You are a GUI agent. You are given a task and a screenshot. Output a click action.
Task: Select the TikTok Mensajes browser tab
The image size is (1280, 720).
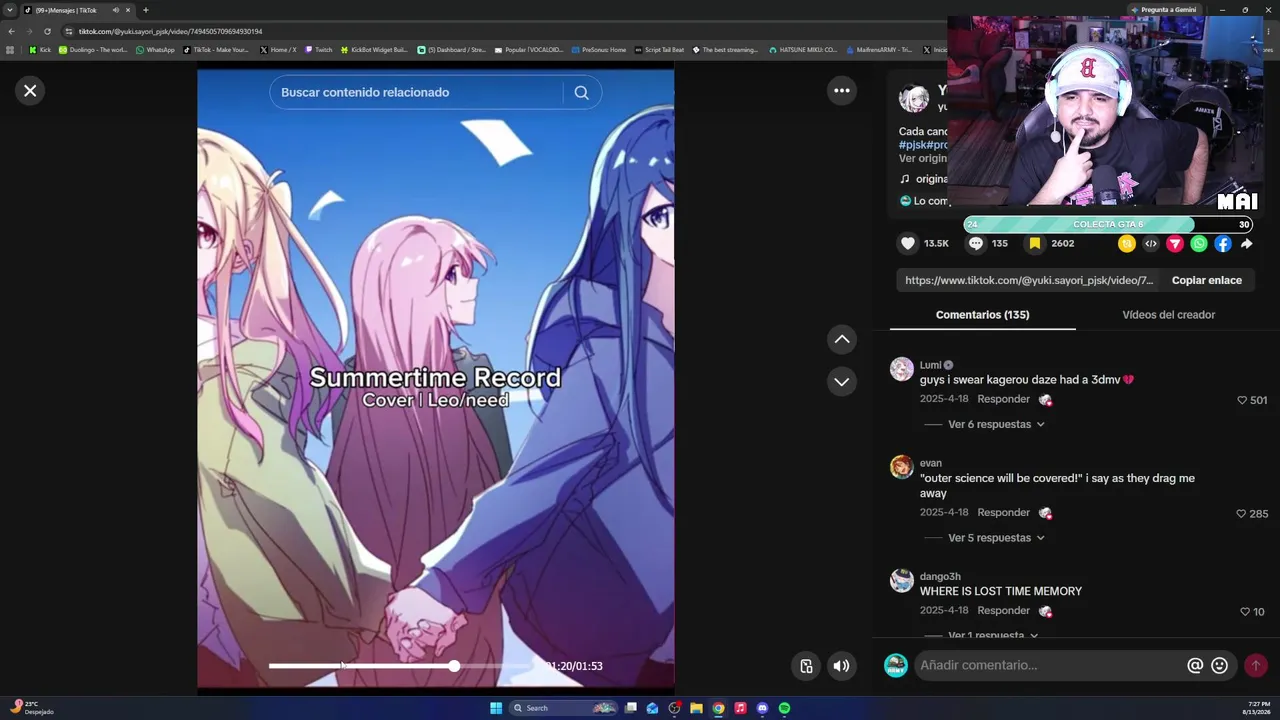click(77, 10)
